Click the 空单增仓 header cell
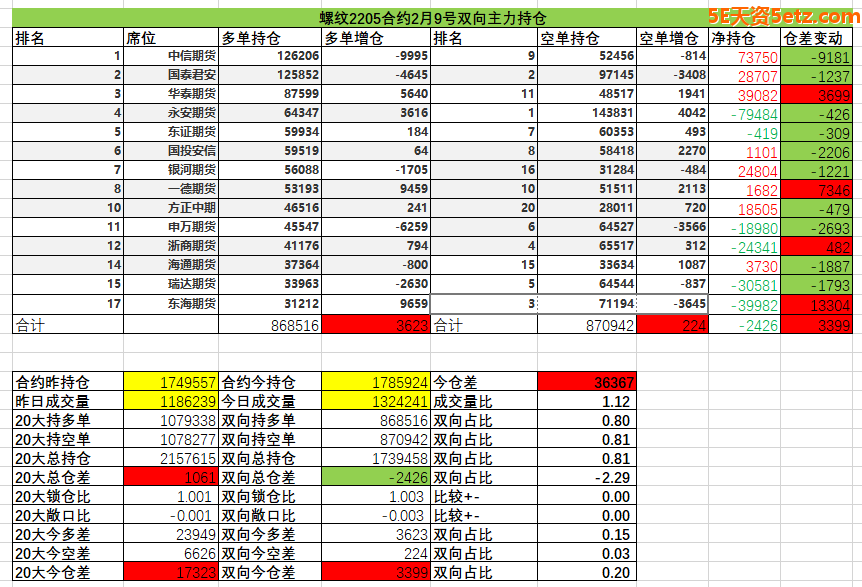The width and height of the screenshot is (862, 587). (x=672, y=38)
